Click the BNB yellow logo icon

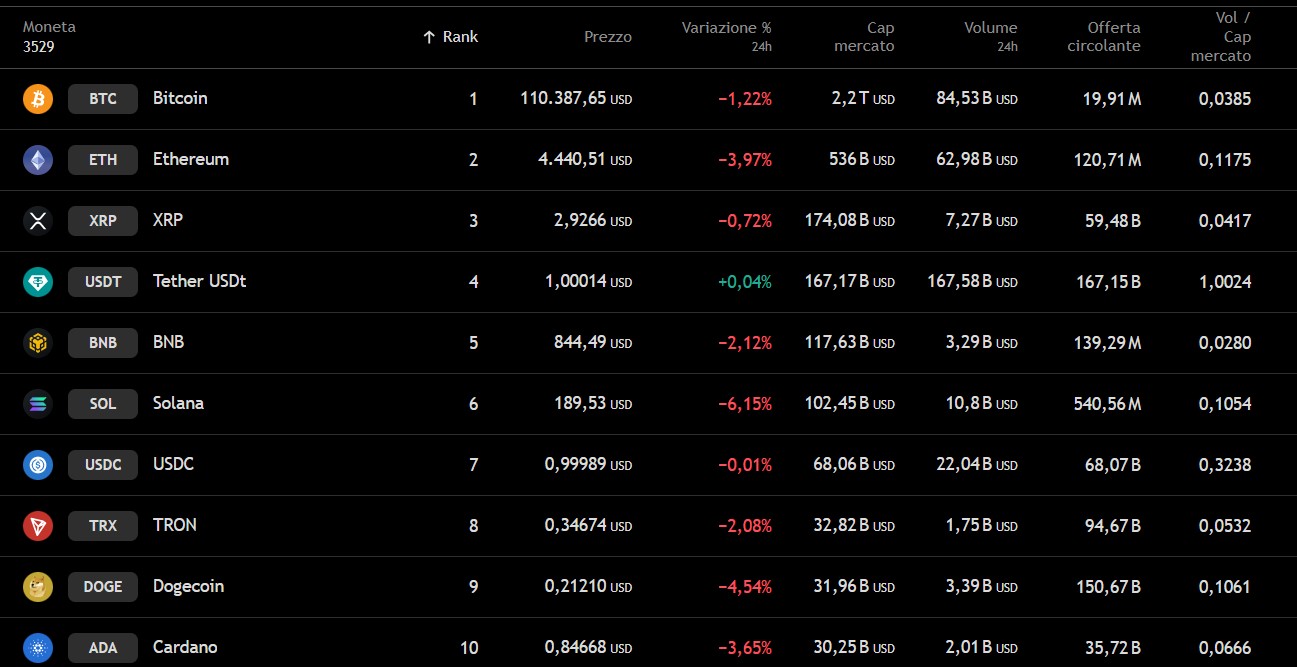(38, 343)
